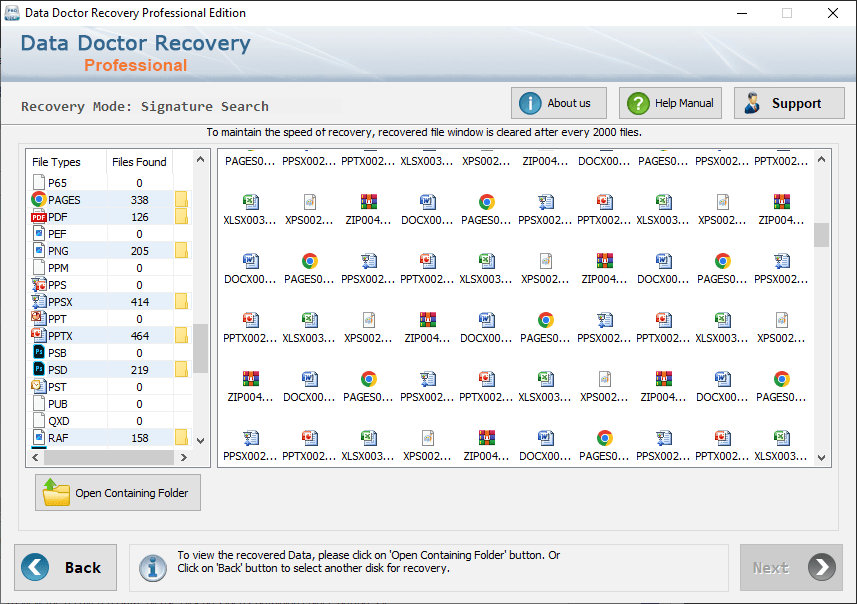Open the Help Manual
The width and height of the screenshot is (857, 604).
[x=670, y=103]
